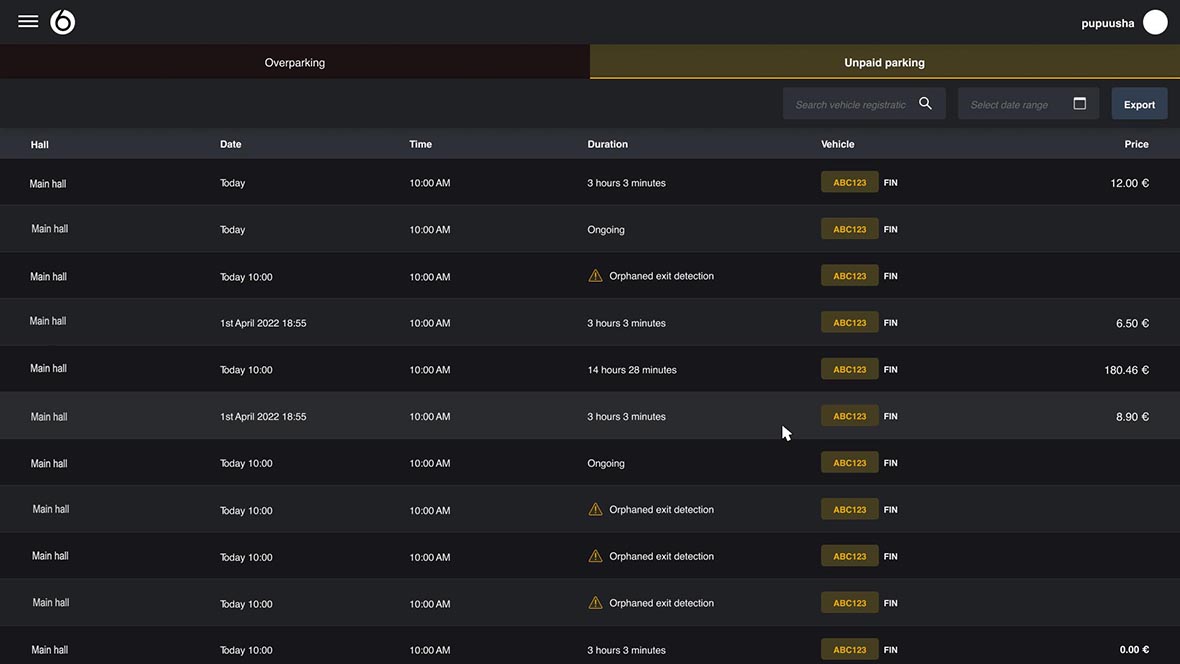Select the Unpaid parking tab
This screenshot has width=1180, height=664.
(x=884, y=61)
